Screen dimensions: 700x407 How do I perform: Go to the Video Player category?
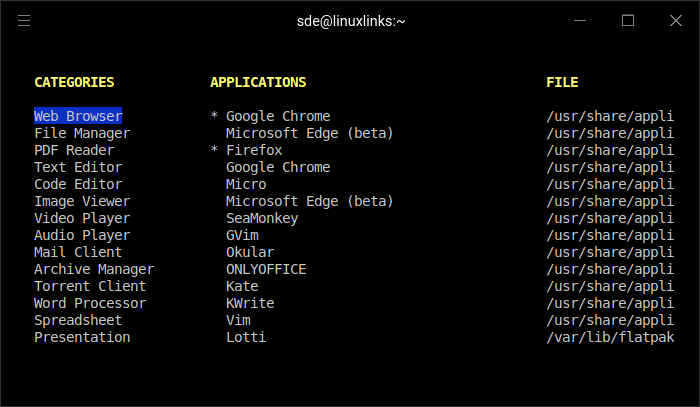(82, 218)
